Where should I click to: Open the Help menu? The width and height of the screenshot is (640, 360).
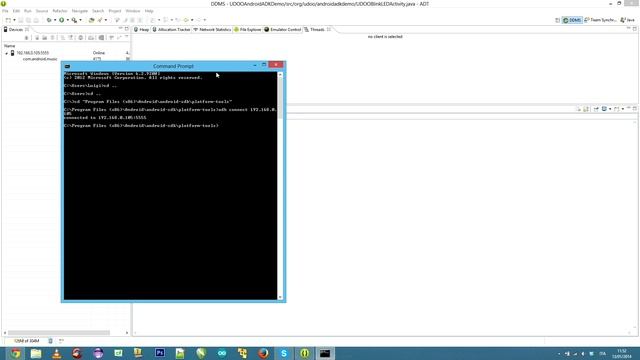(x=149, y=11)
